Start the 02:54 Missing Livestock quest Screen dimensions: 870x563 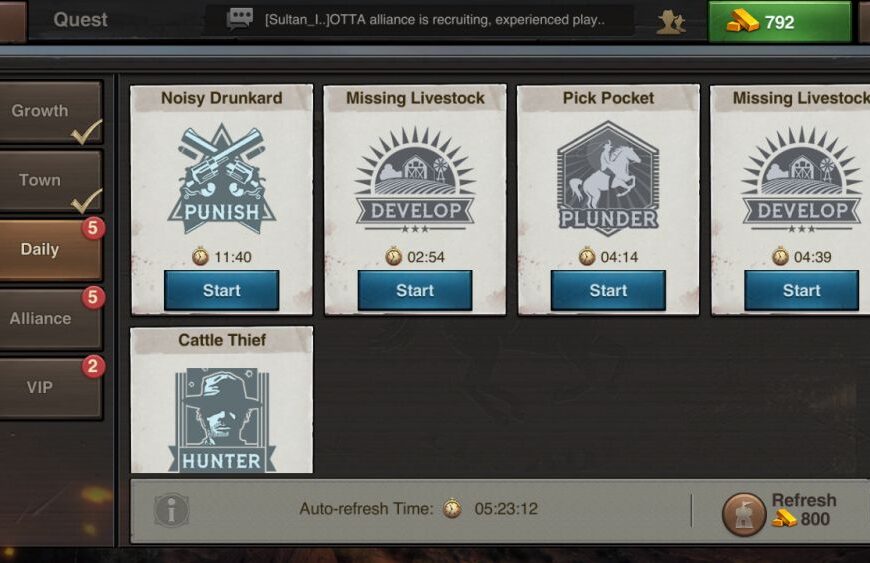(x=415, y=290)
